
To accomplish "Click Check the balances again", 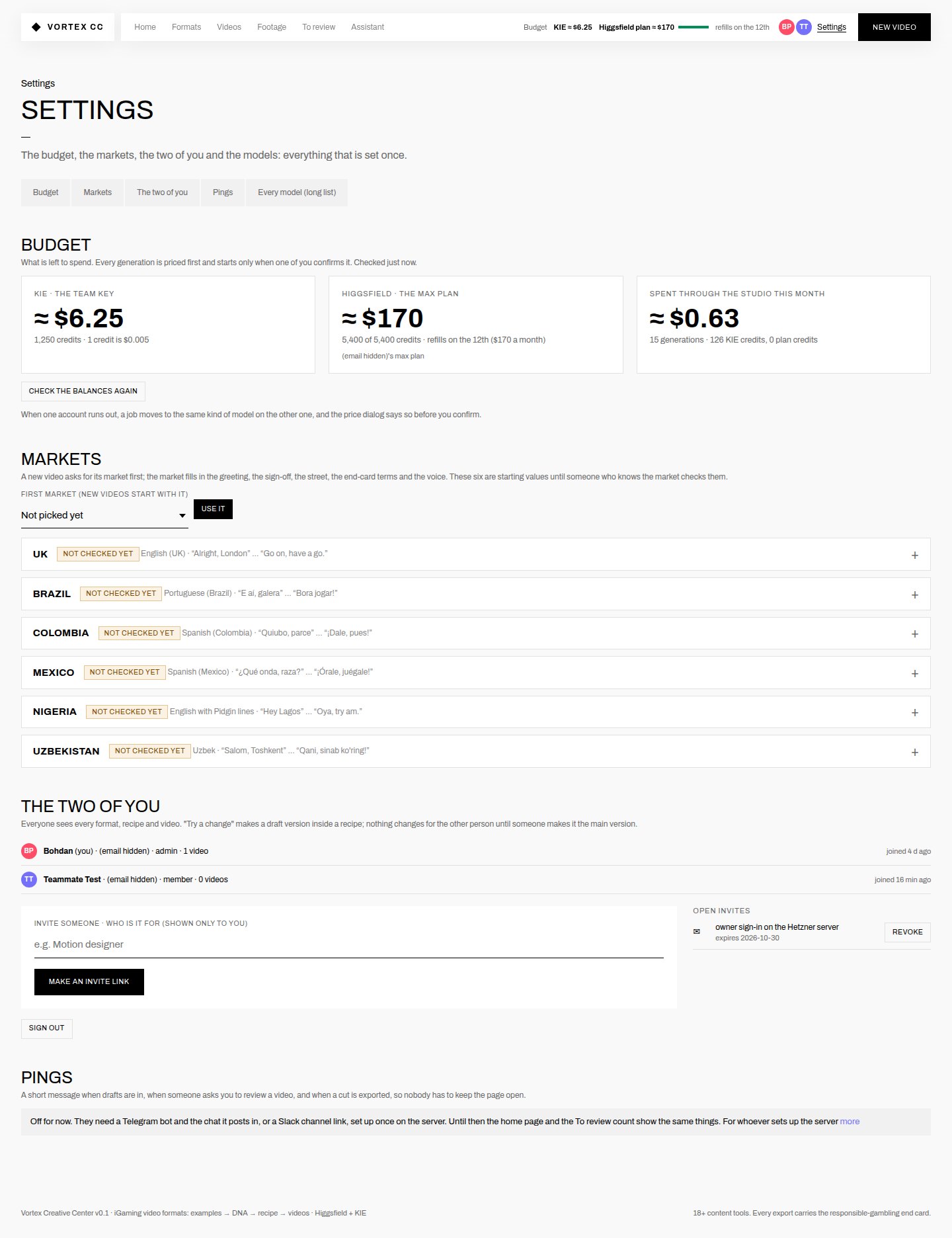I will [x=83, y=392].
